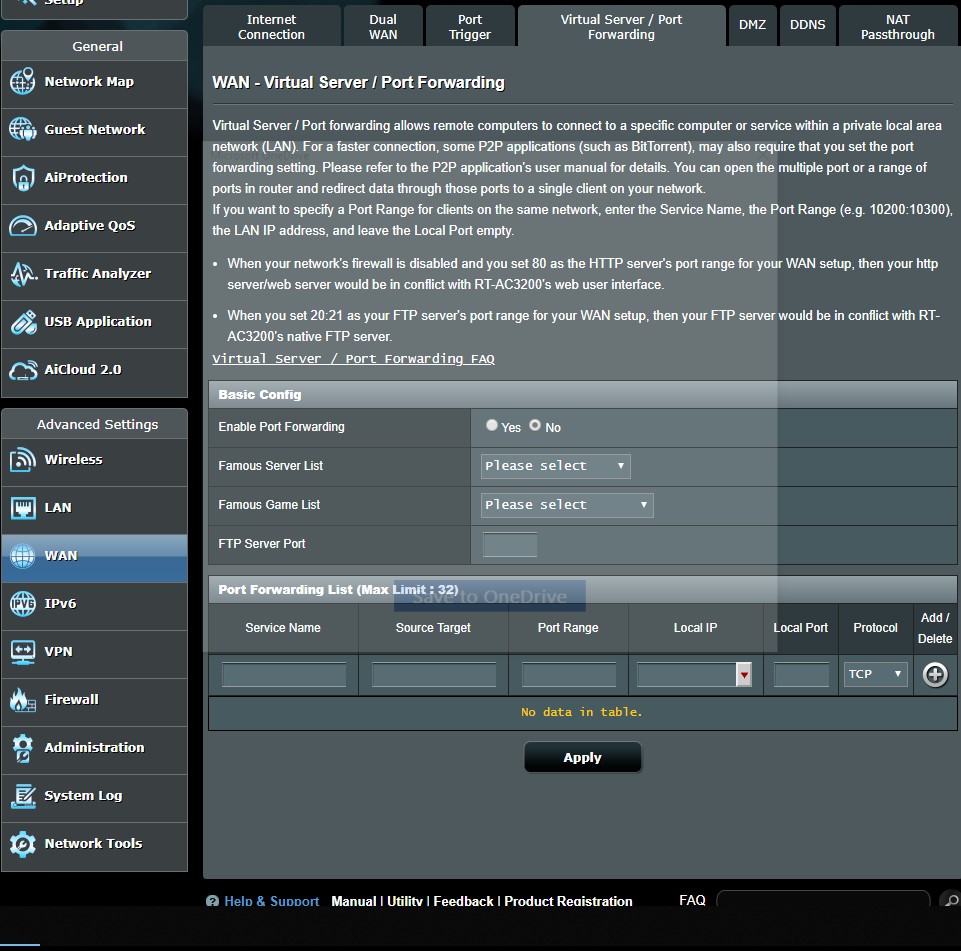Open the Administration gear icon
Screen dimensions: 961x951
tap(22, 748)
